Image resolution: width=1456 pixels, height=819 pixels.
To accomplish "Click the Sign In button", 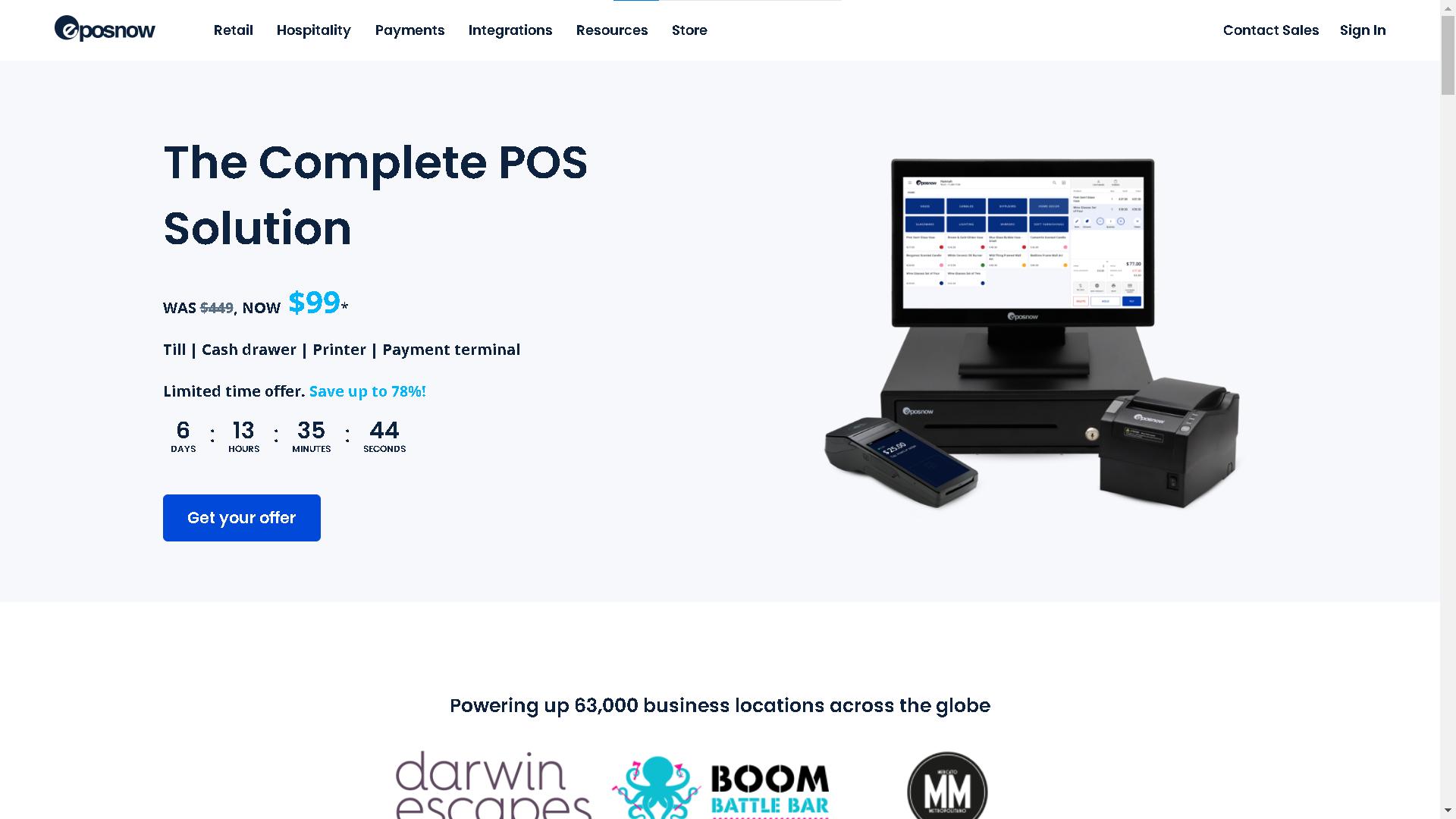I will pos(1363,30).
